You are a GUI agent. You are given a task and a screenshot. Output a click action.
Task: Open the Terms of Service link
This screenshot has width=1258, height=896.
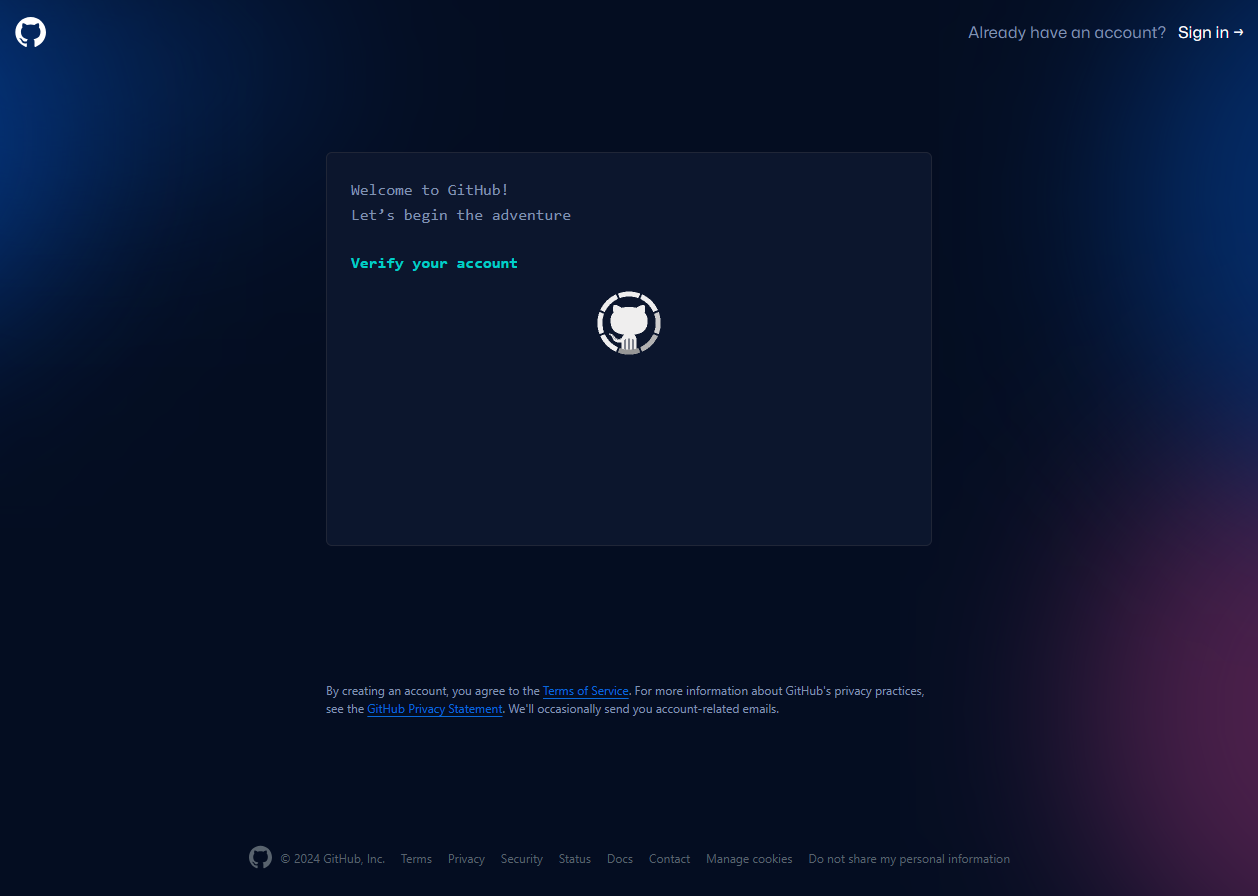[x=585, y=690]
